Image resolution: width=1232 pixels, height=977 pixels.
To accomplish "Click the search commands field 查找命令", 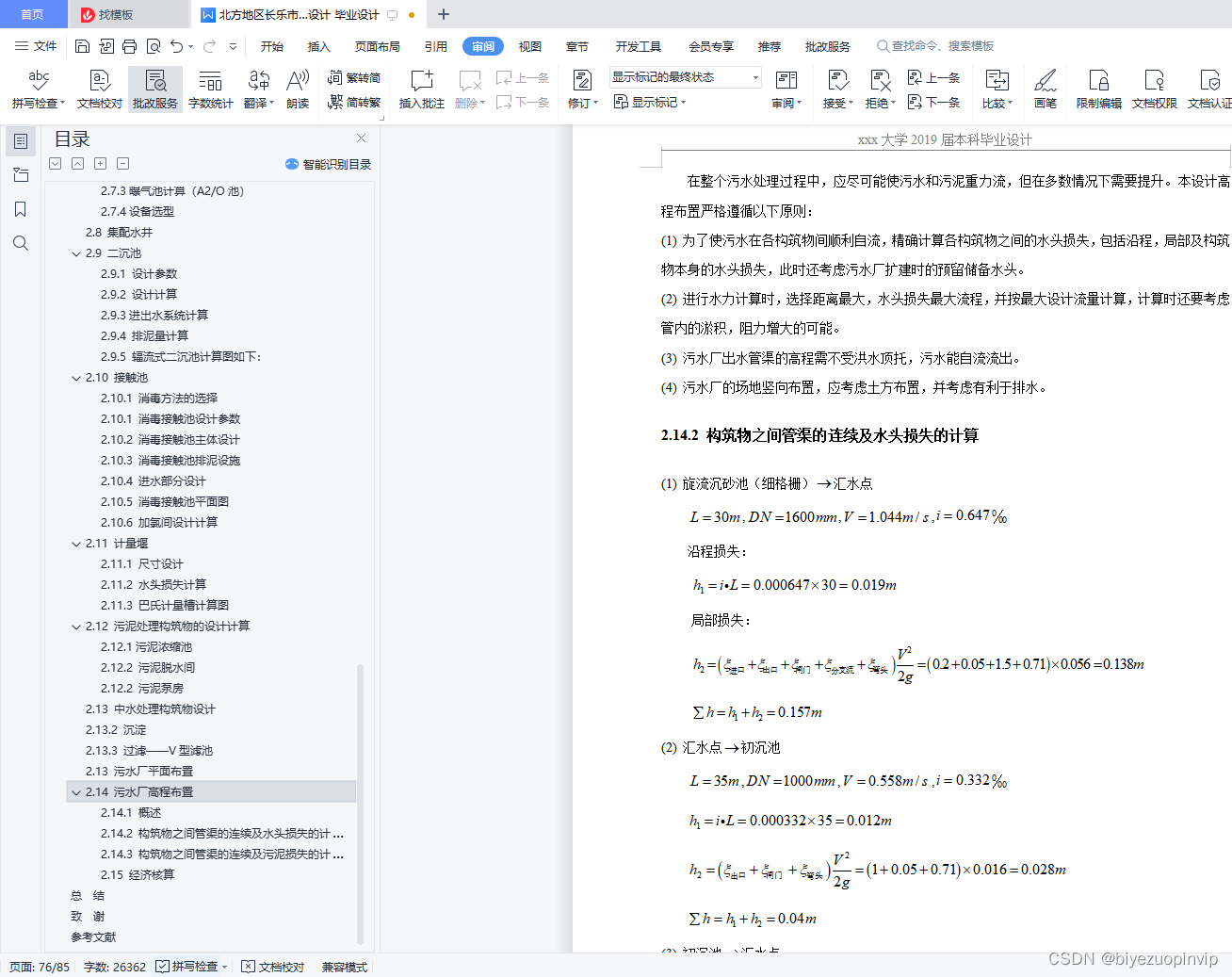I will [935, 46].
